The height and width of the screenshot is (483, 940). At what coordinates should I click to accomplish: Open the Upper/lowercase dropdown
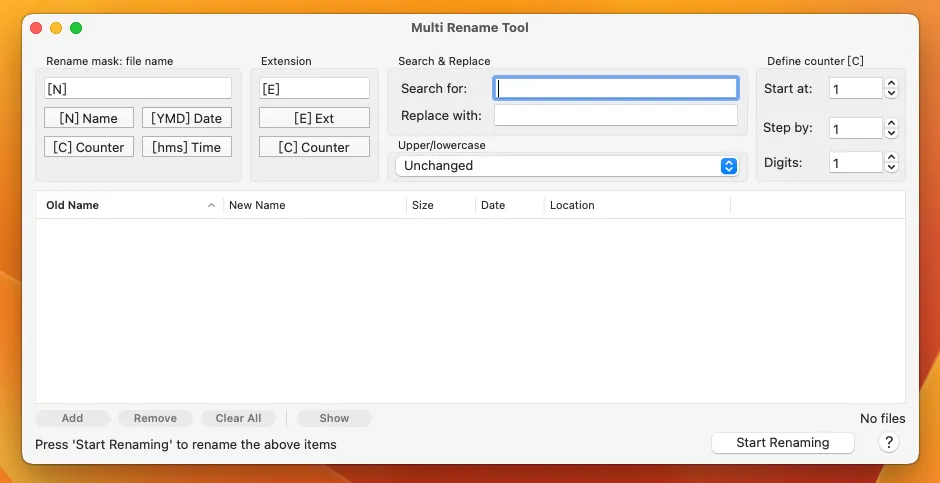(566, 166)
